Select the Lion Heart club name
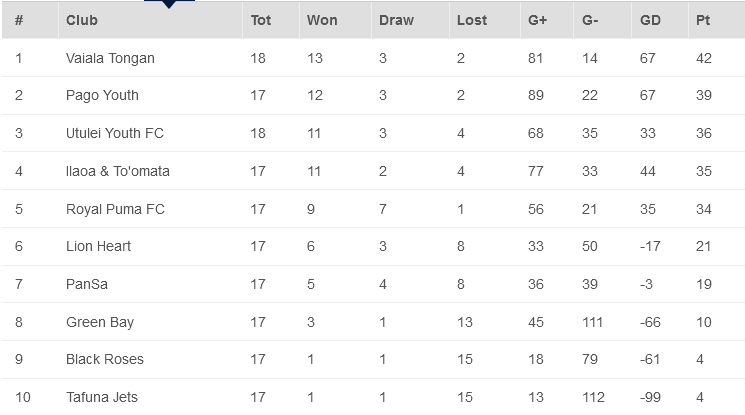The width and height of the screenshot is (745, 415). 98,246
